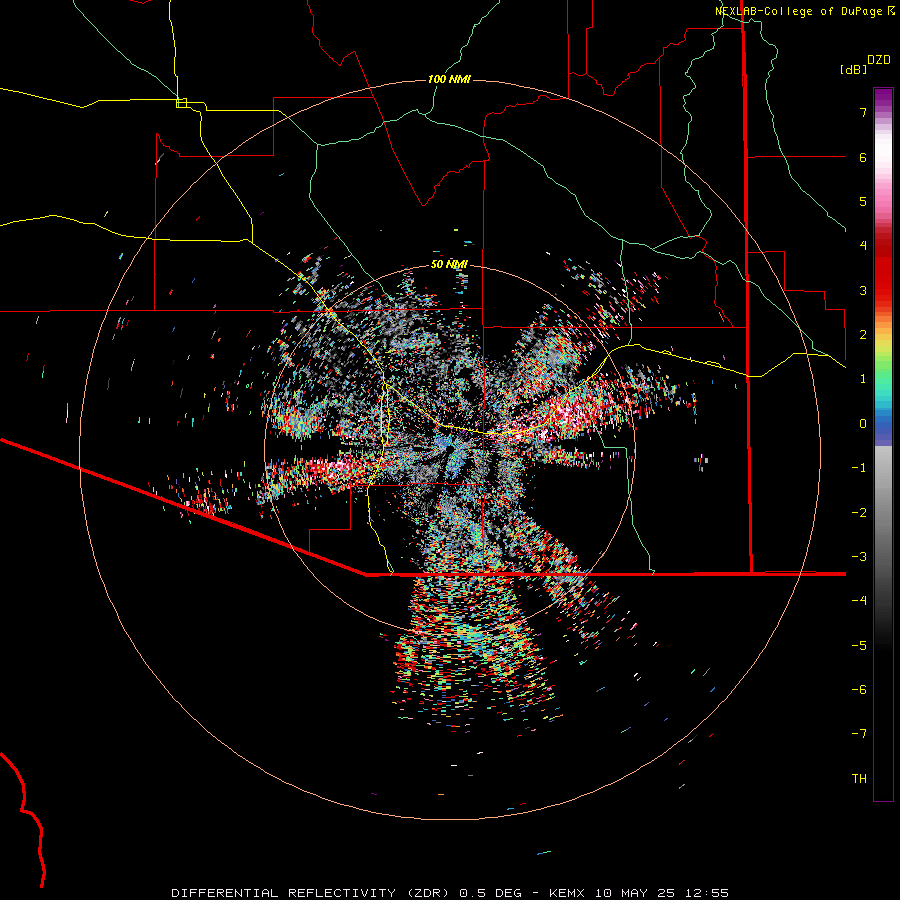The image size is (900, 900).
Task: Click the 4 value on the dB scale
Action: click(863, 246)
